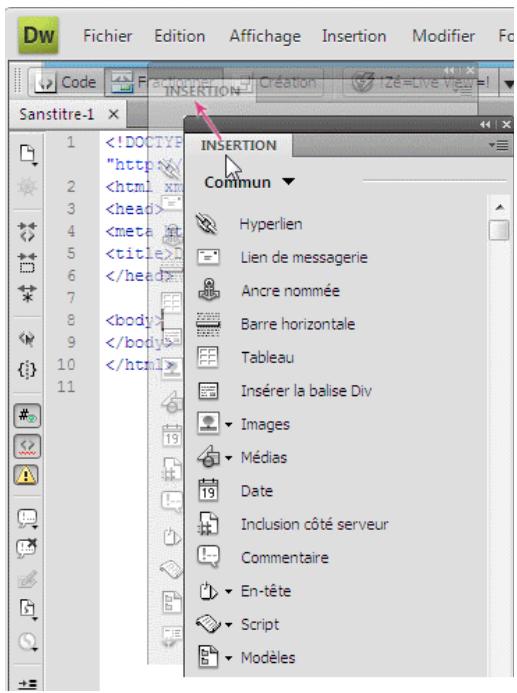
Task: Click the INSERTION panel scrollbar thumb
Action: click(499, 230)
